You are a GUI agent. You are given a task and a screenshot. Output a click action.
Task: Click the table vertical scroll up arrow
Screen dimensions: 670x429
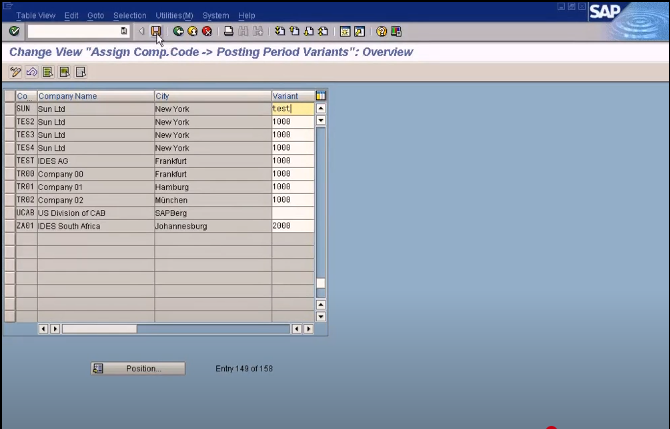coord(320,108)
